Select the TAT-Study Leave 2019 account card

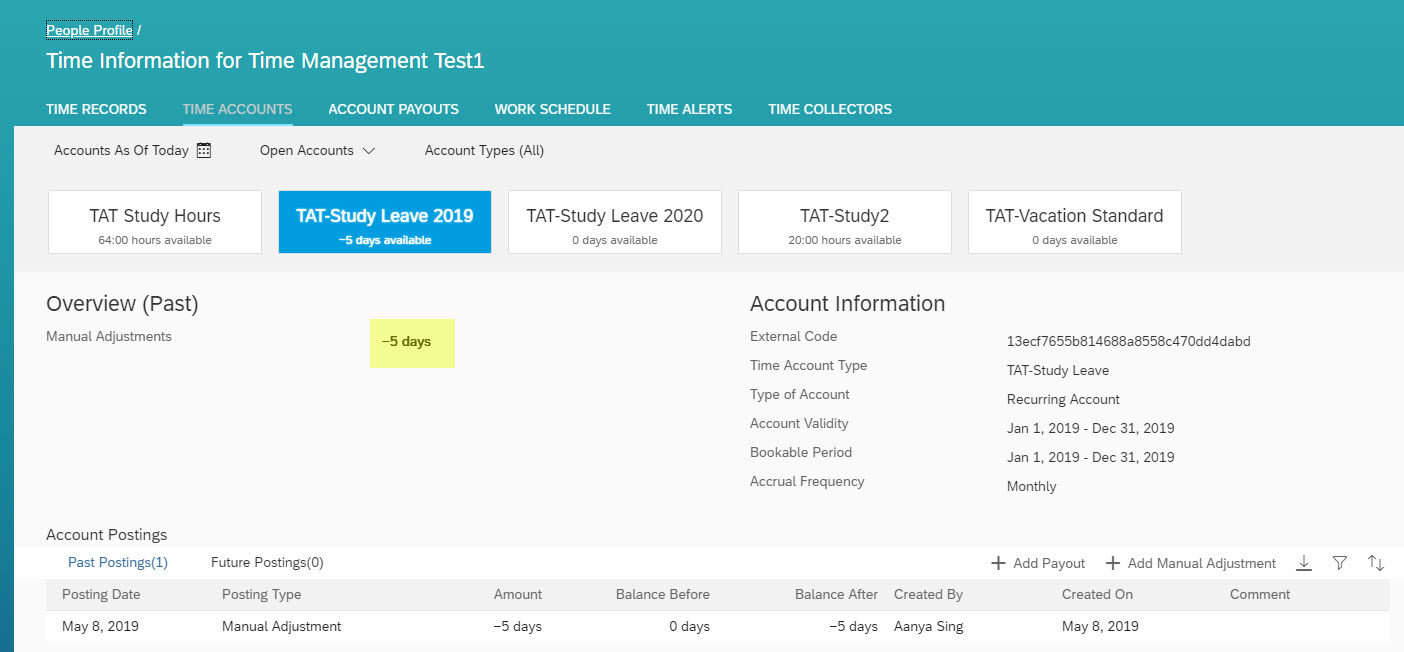[385, 222]
